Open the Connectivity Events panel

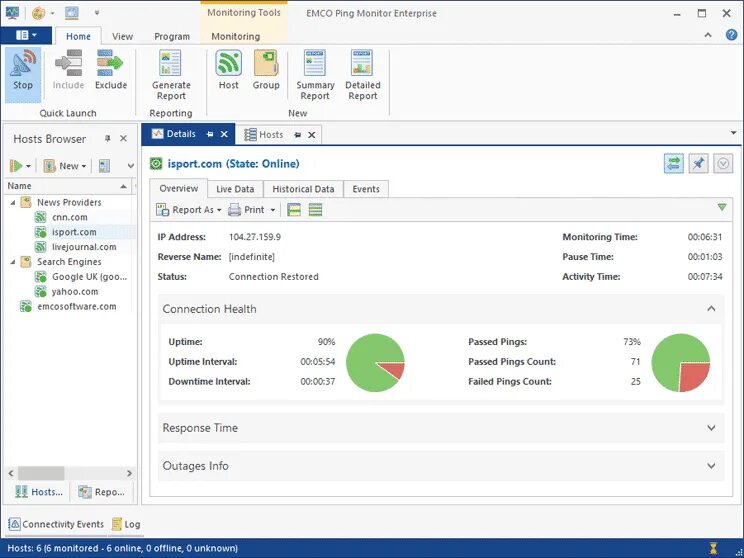pos(56,524)
